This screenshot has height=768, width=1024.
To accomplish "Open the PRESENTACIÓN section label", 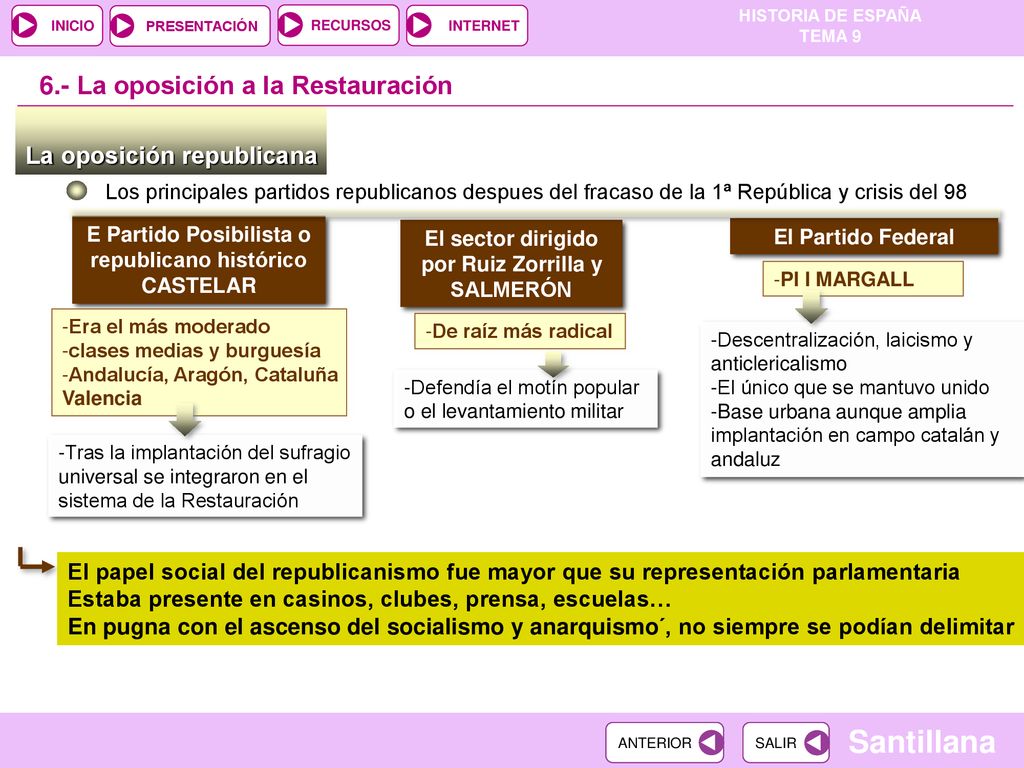I will point(202,26).
